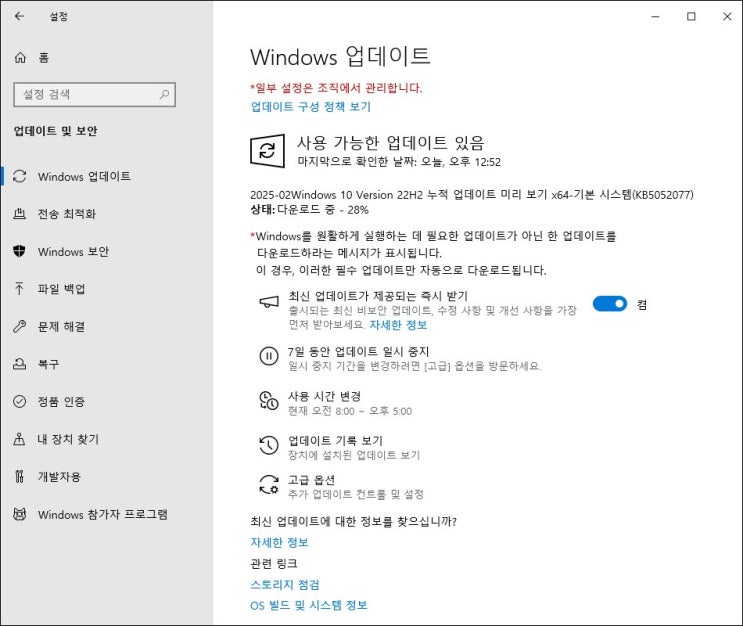Click 자세한 정보 link next to 먼저 받아보세요
This screenshot has height=626, width=743.
point(398,325)
